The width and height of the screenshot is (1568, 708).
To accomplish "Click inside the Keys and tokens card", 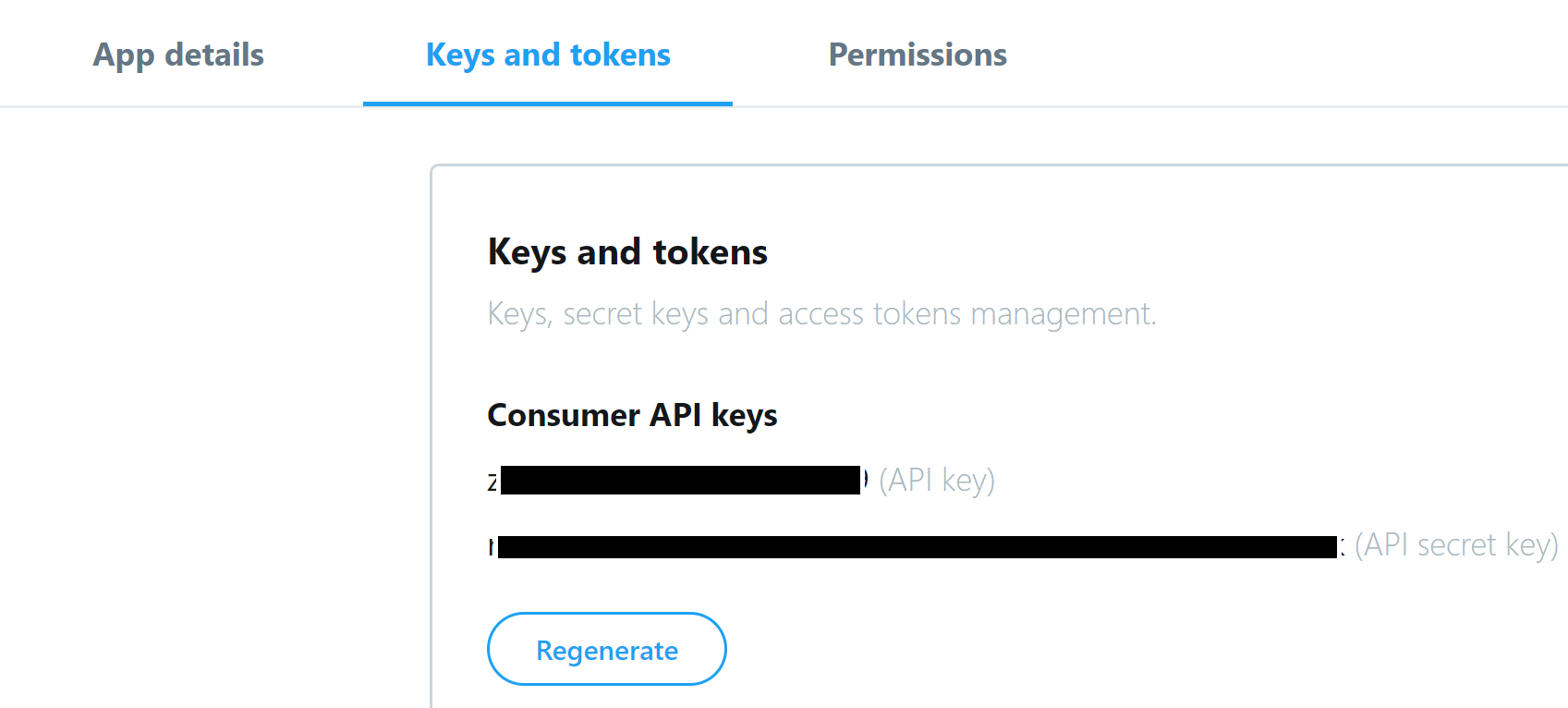I will click(924, 370).
